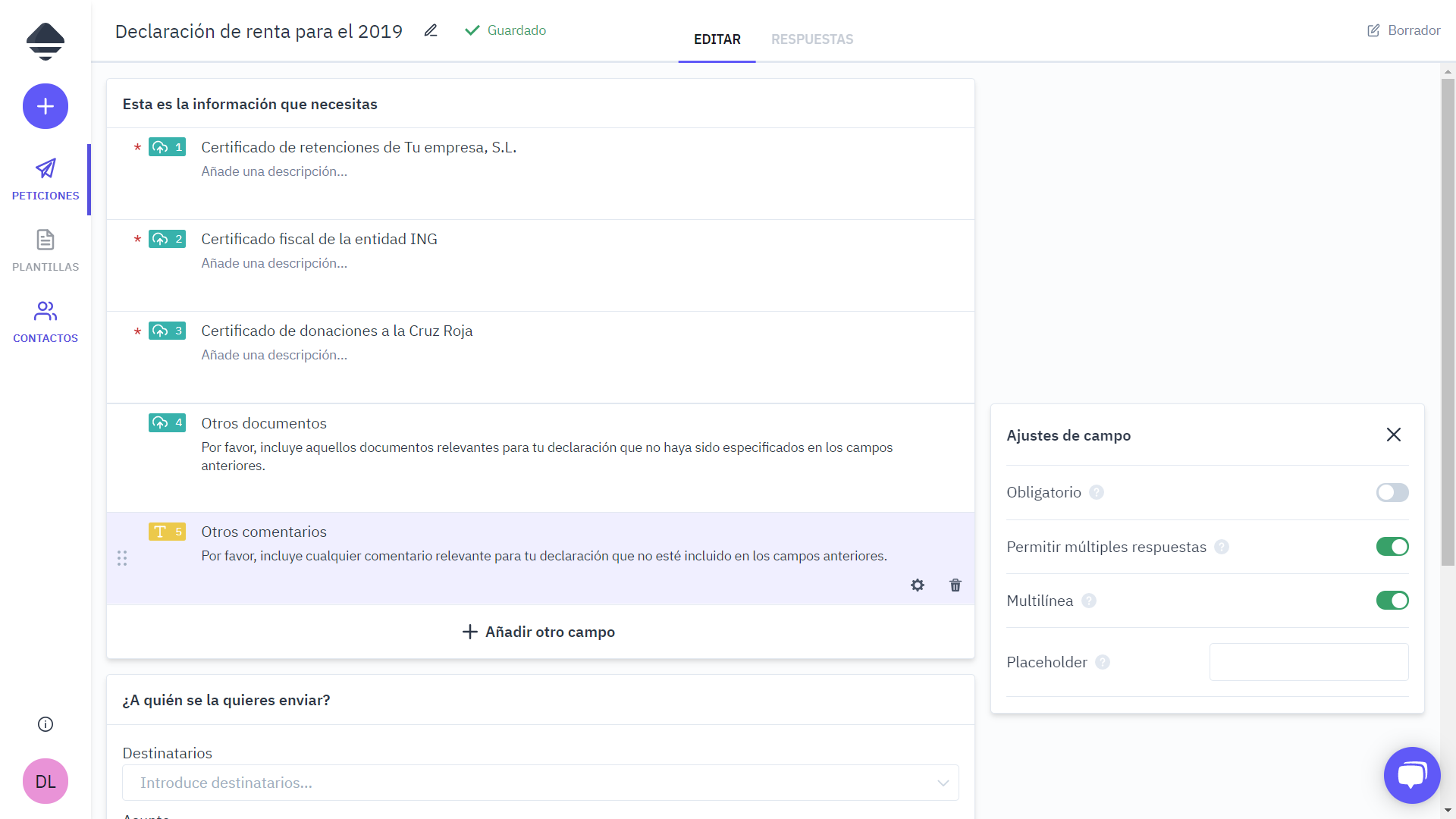Image resolution: width=1456 pixels, height=819 pixels.
Task: Click Añadir otro campo
Action: [x=539, y=632]
